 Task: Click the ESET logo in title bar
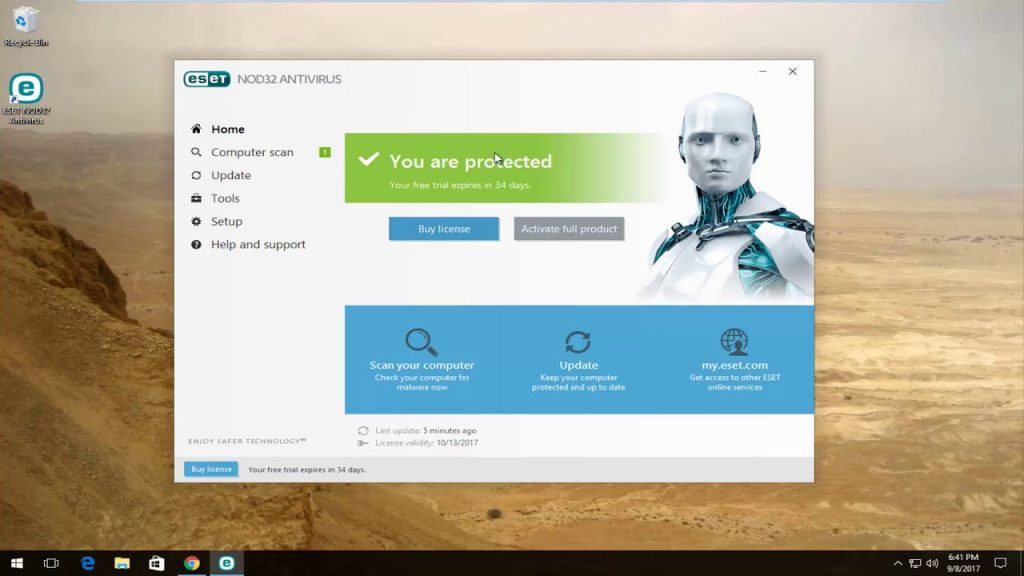207,79
